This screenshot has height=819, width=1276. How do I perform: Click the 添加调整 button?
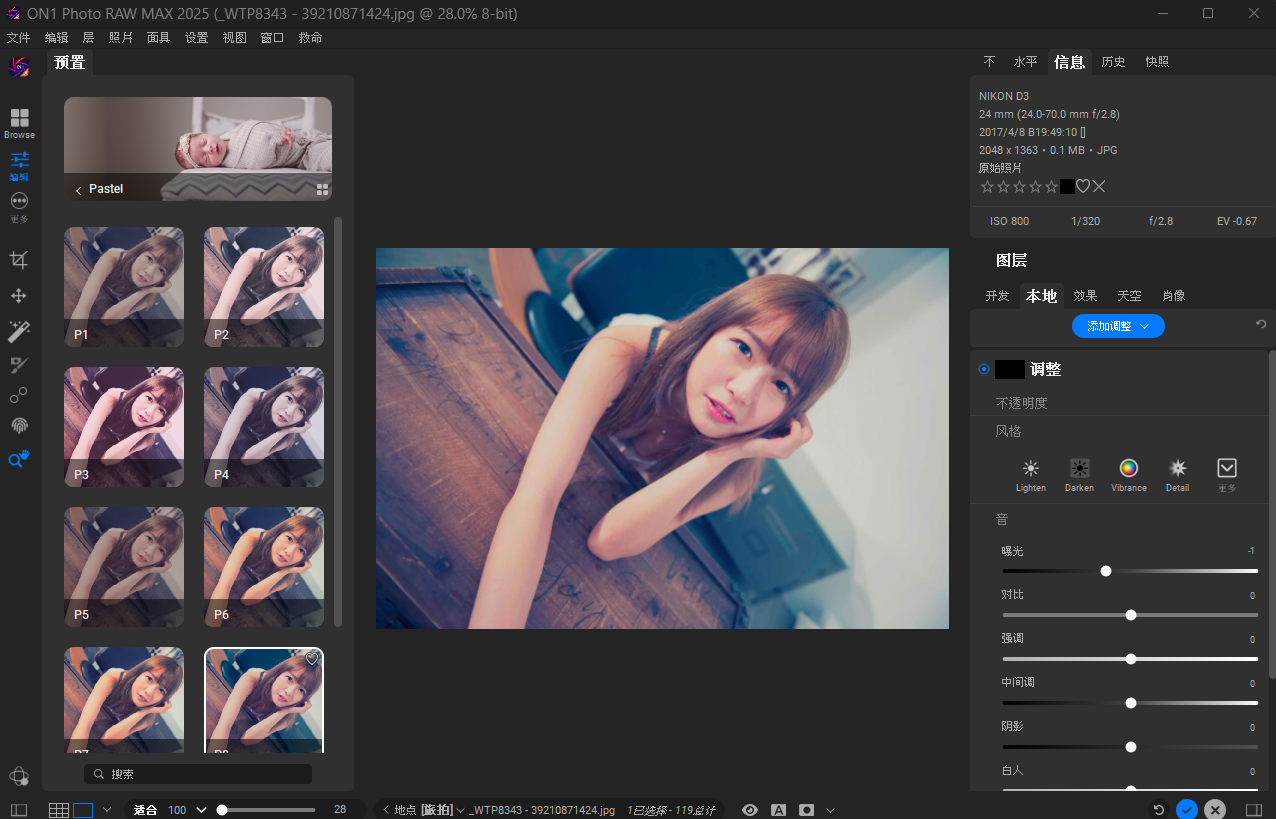tap(1118, 326)
